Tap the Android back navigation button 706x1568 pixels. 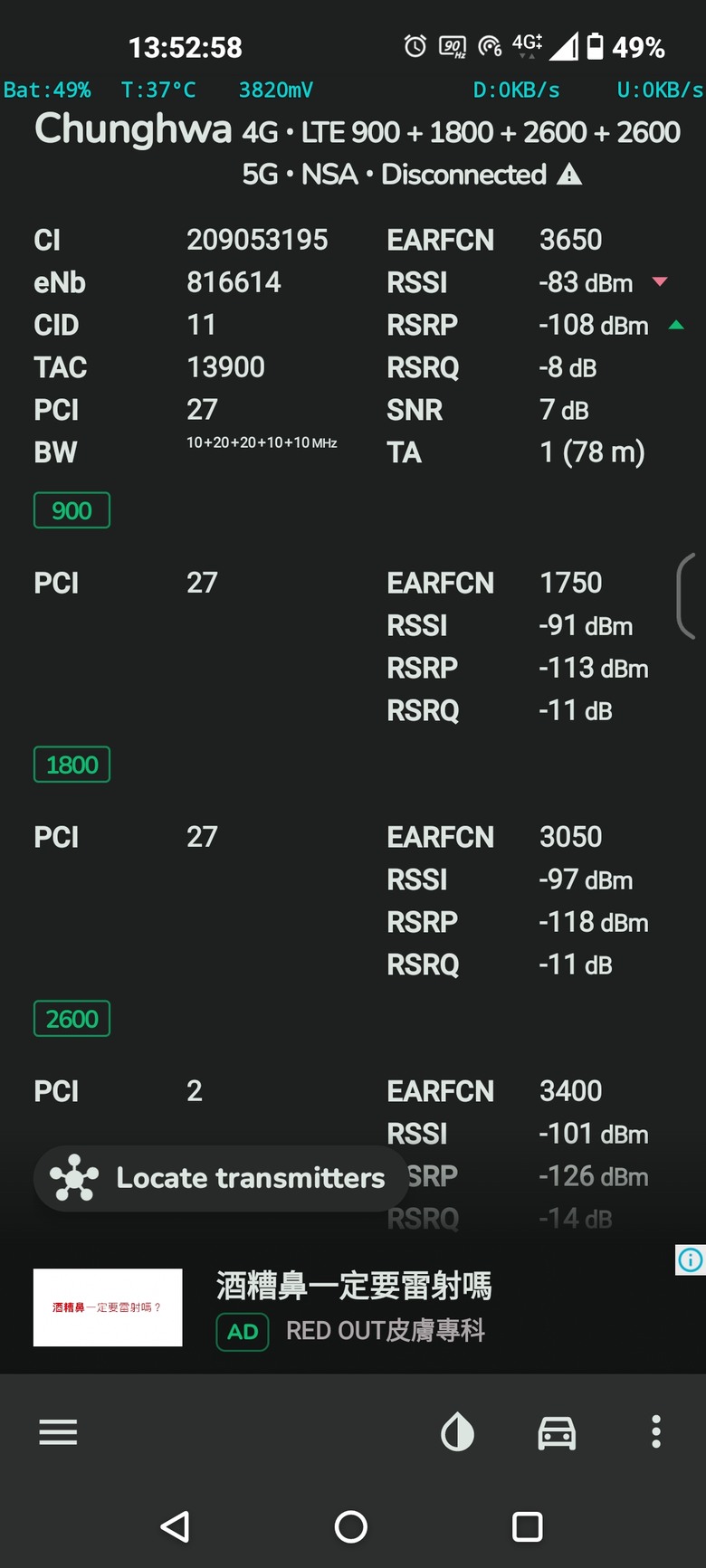pyautogui.click(x=175, y=1526)
